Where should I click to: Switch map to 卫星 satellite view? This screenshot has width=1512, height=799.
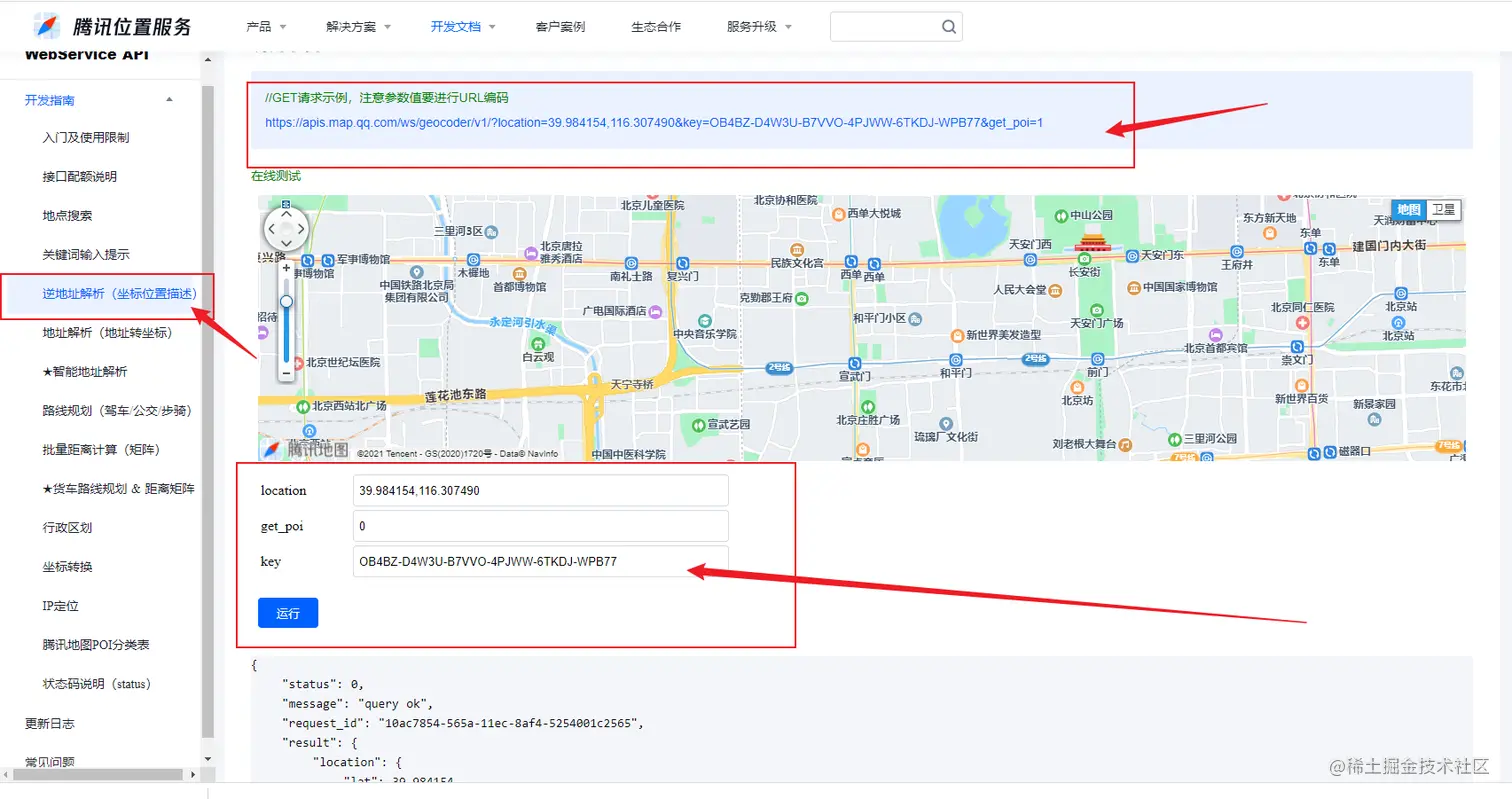[1443, 209]
